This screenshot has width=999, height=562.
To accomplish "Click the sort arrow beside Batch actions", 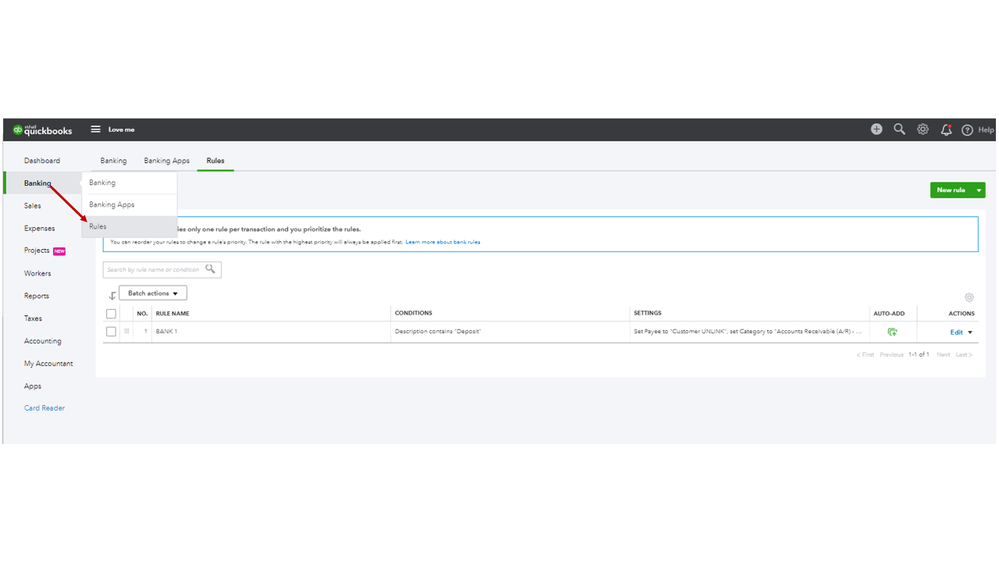I will pyautogui.click(x=112, y=295).
